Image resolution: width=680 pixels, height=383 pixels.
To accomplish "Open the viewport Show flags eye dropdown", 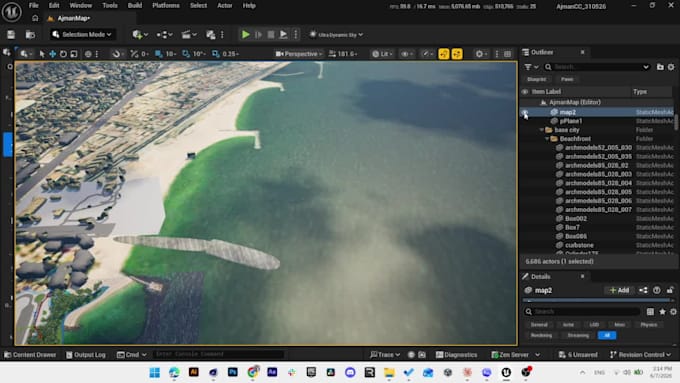I will tap(407, 54).
